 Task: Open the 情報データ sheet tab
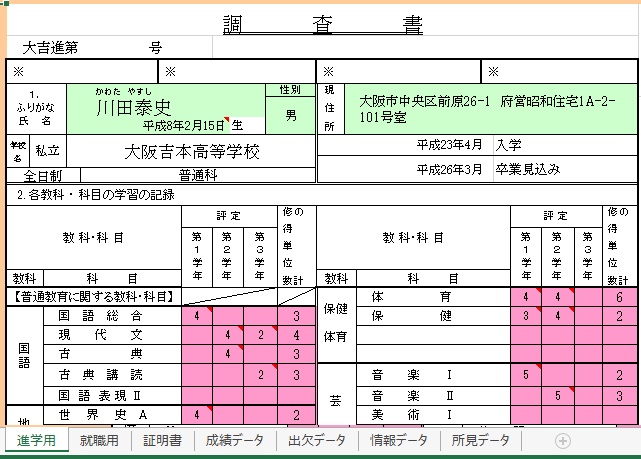coord(397,441)
